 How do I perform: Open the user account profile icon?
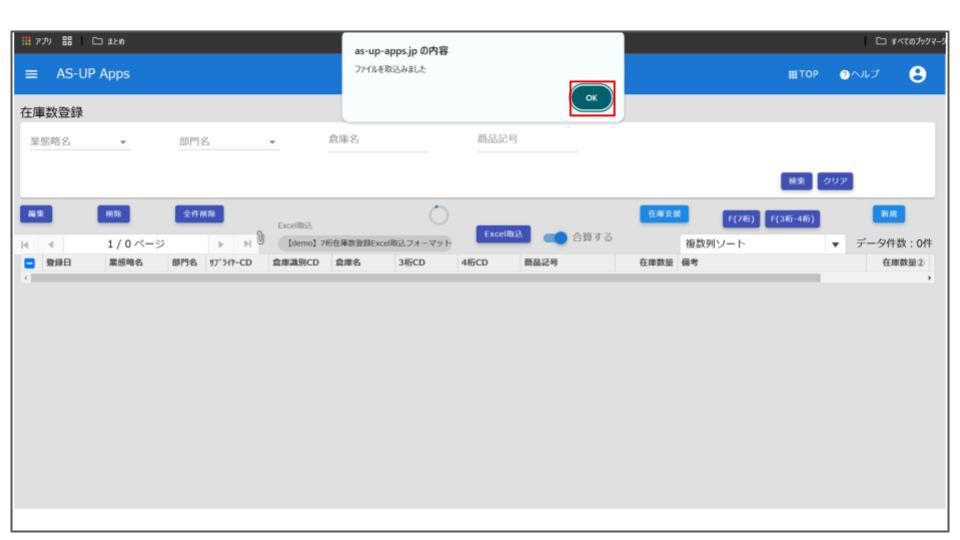(916, 74)
